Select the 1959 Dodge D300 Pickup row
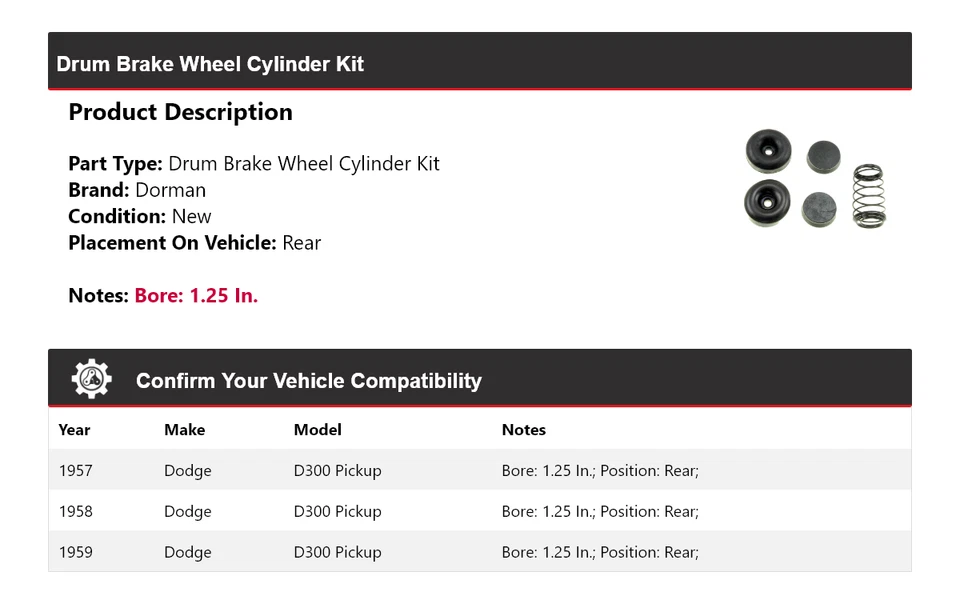Viewport: 960px width, 604px height. [479, 552]
